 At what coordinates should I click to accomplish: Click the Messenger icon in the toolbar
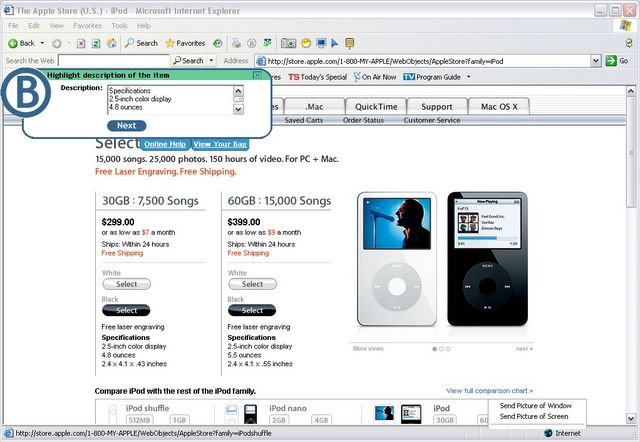(267, 42)
